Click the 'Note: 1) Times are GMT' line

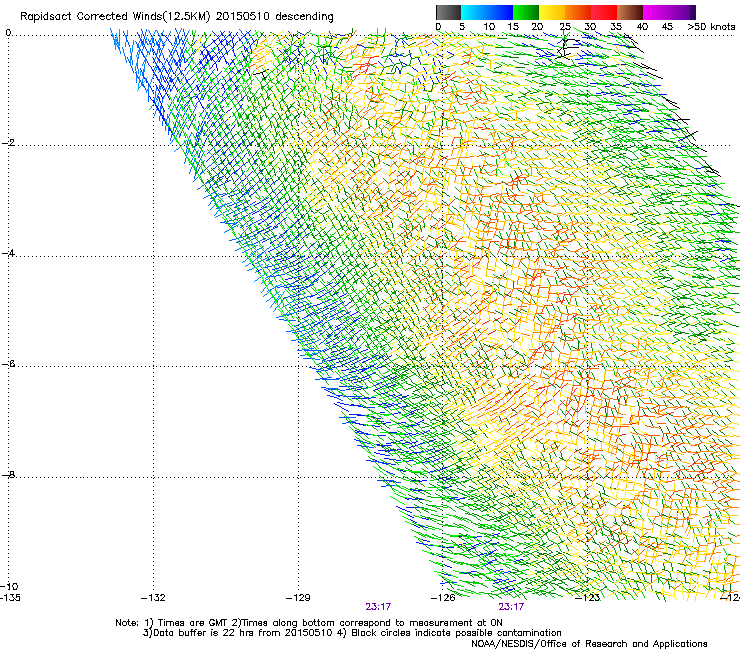tap(309, 623)
